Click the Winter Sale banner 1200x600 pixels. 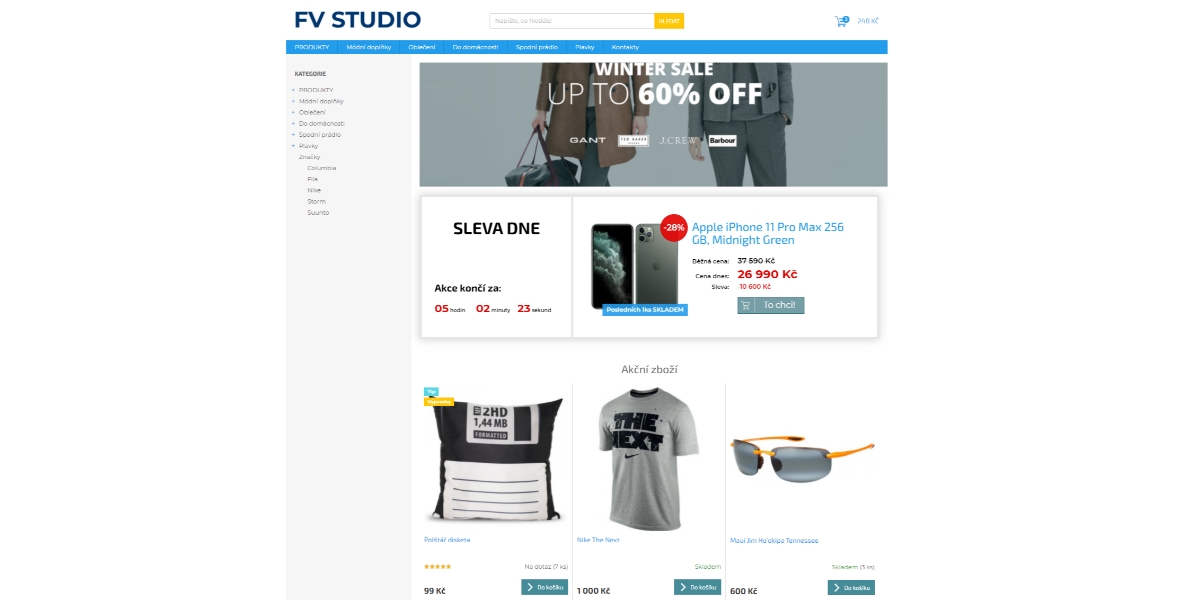[x=653, y=124]
